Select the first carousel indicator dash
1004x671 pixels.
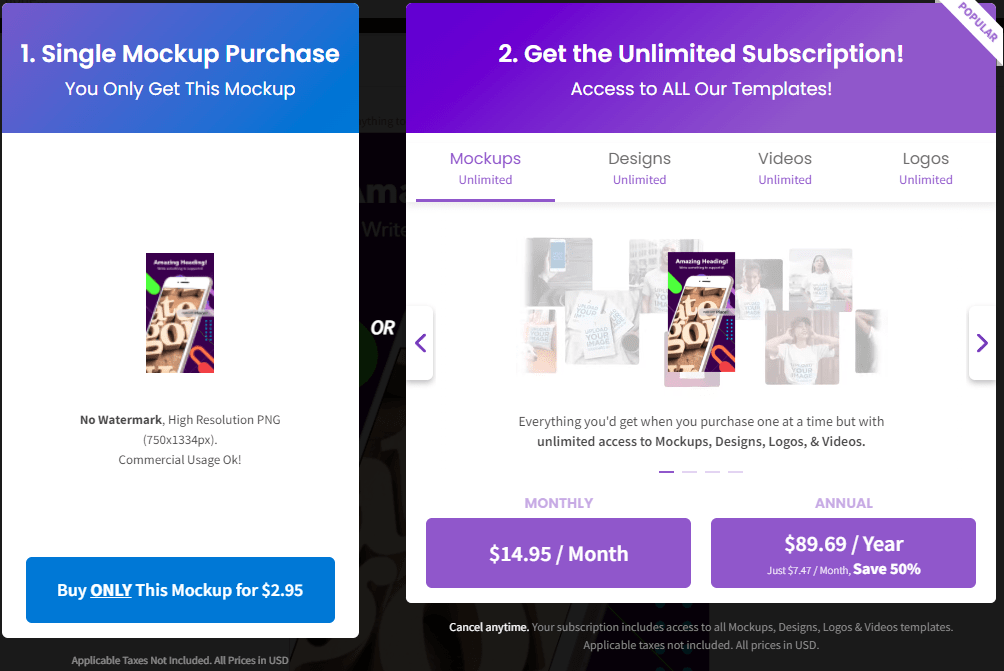coord(666,471)
